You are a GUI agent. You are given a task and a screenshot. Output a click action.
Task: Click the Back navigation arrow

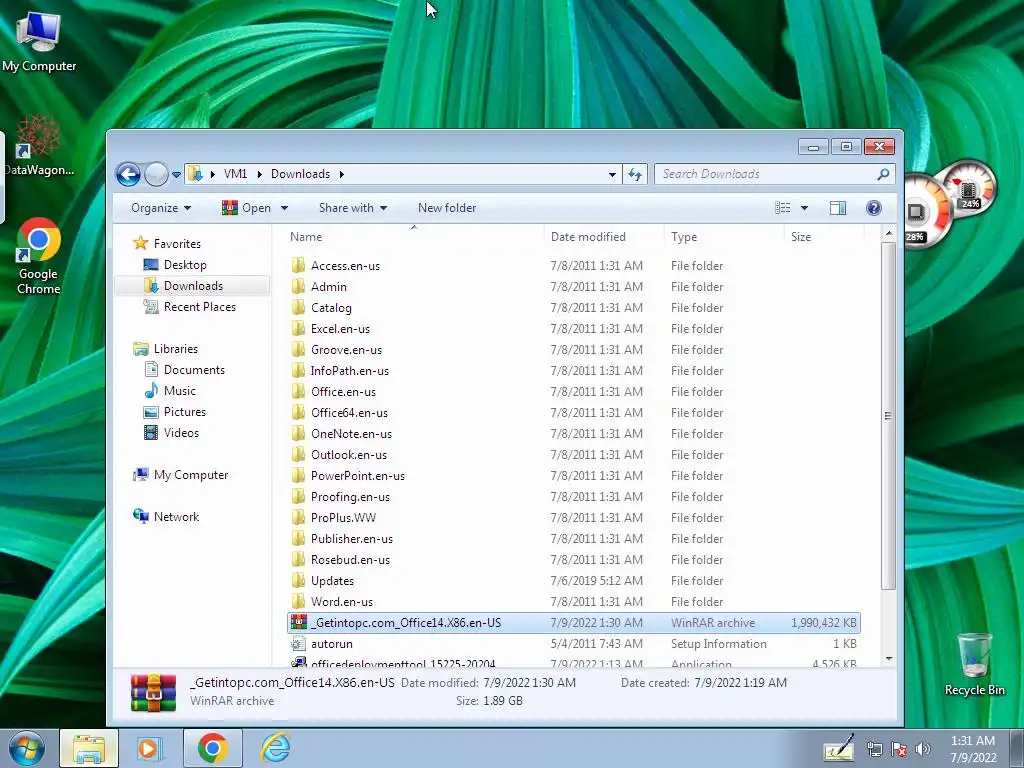pyautogui.click(x=128, y=174)
